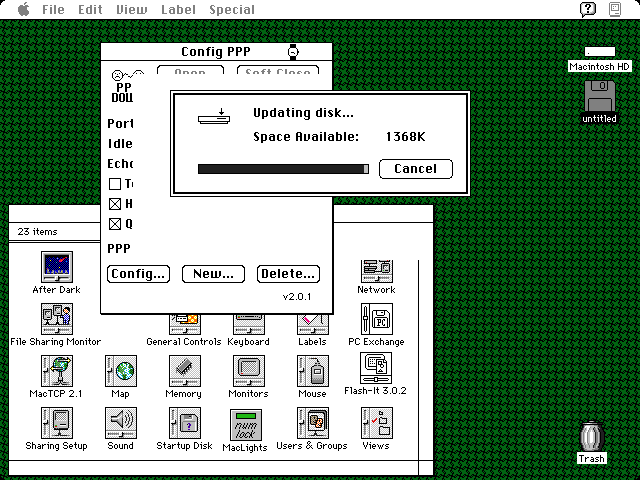The height and width of the screenshot is (480, 640).
Task: Open the View menu
Action: tap(132, 9)
